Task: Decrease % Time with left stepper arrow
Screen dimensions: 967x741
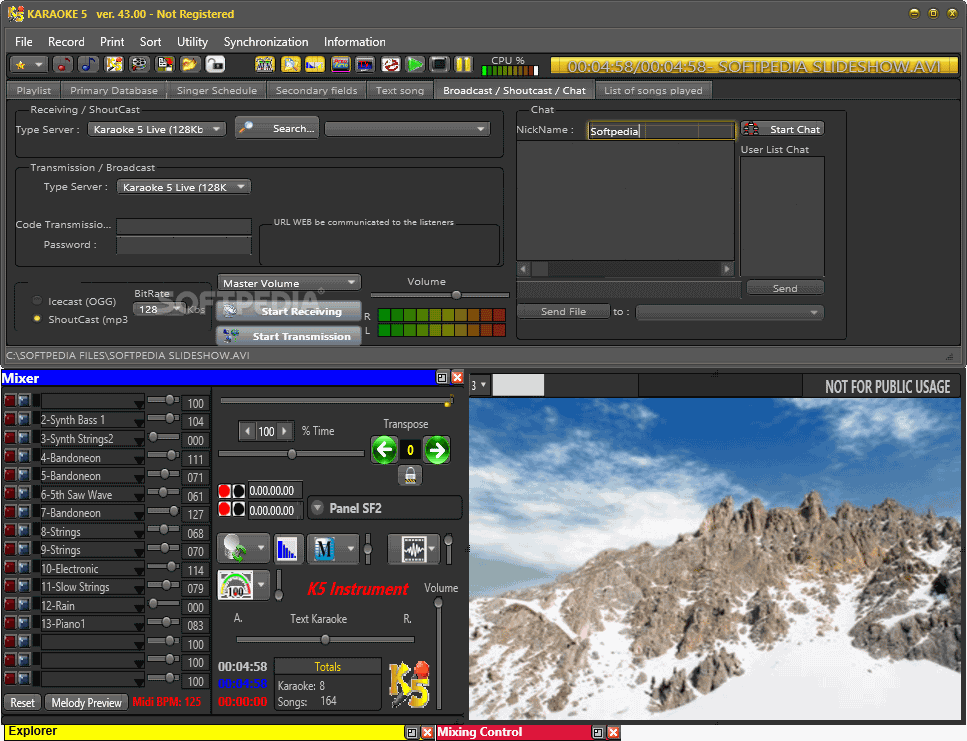Action: tap(248, 431)
